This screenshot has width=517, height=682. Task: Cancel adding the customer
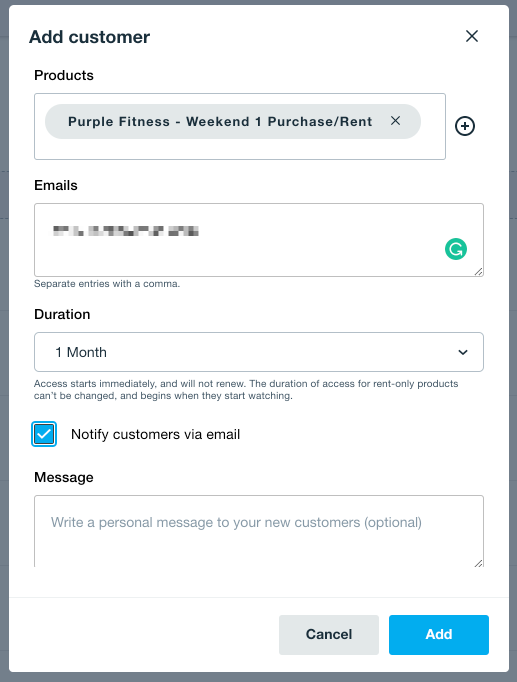pos(329,635)
